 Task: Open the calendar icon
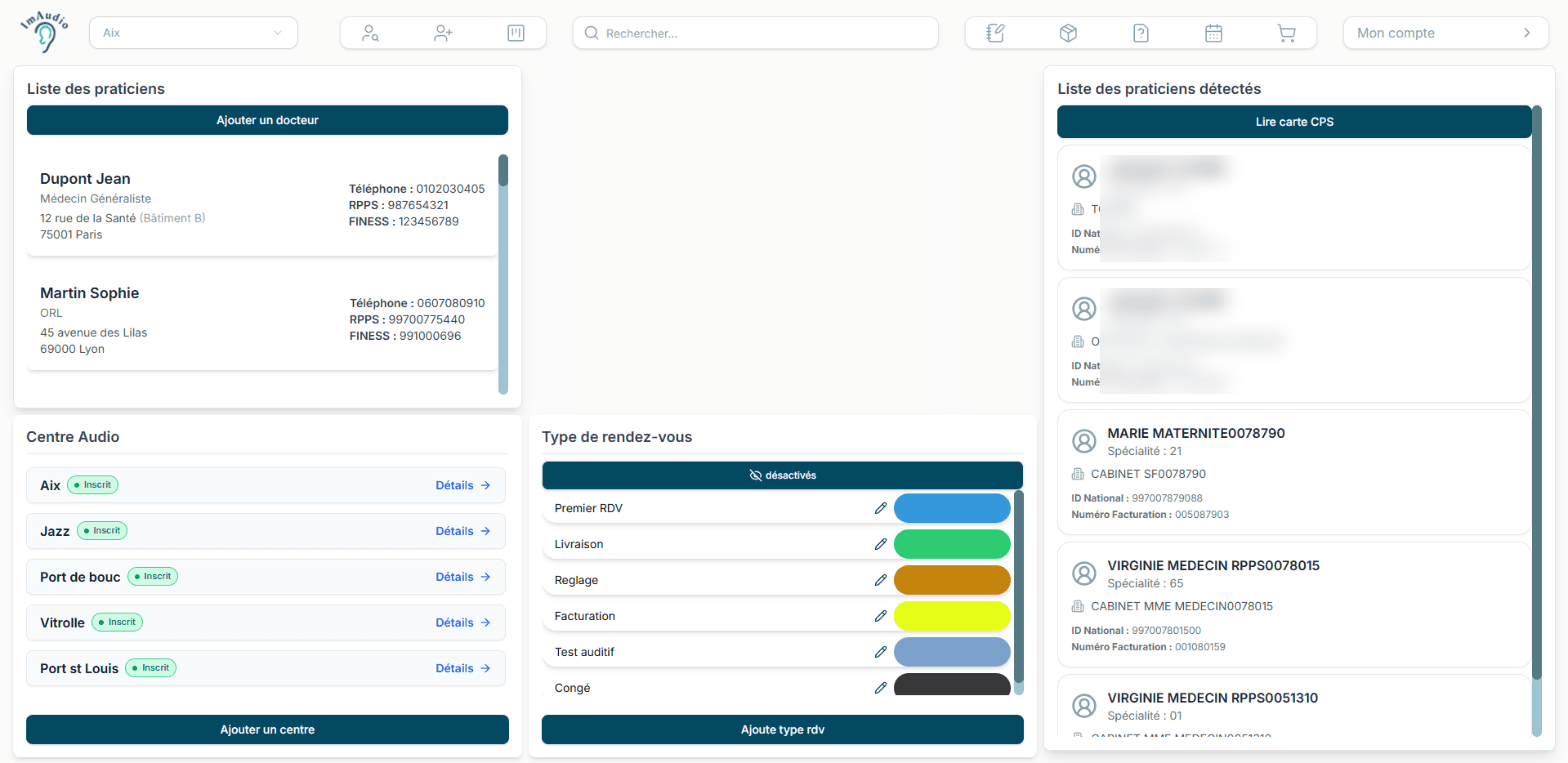pos(1214,33)
